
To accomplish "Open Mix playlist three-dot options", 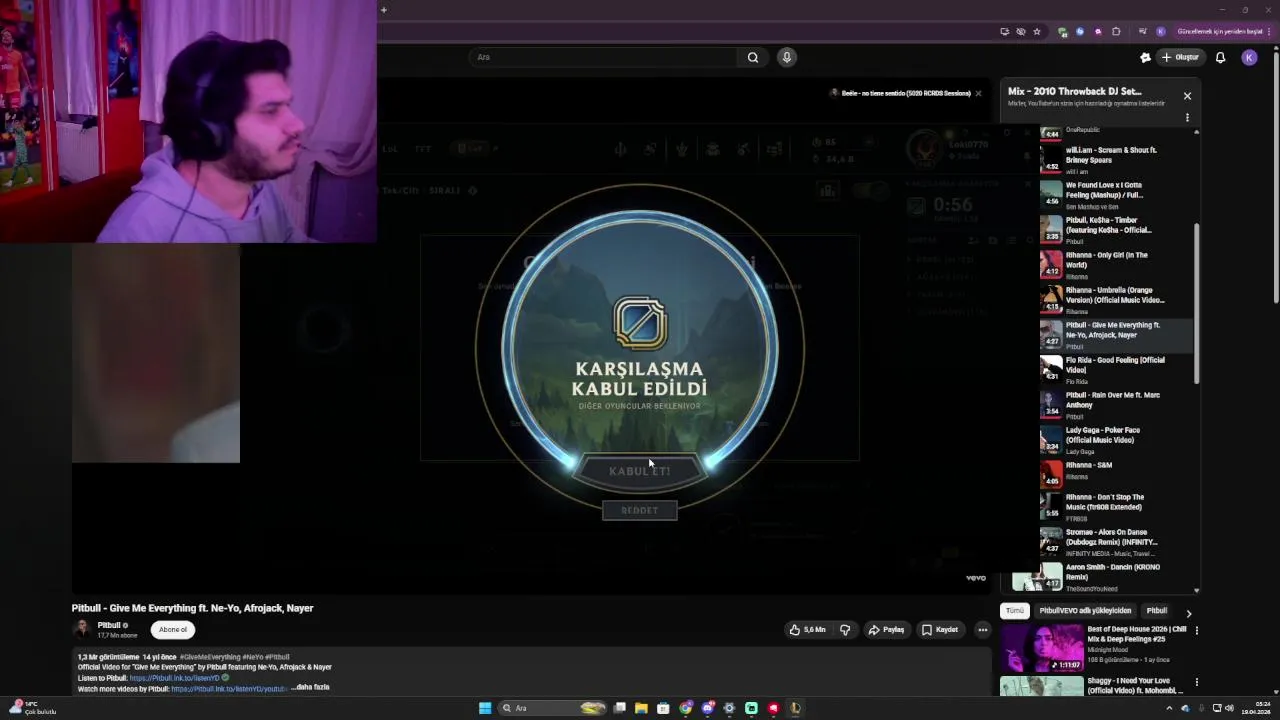I will [1187, 117].
